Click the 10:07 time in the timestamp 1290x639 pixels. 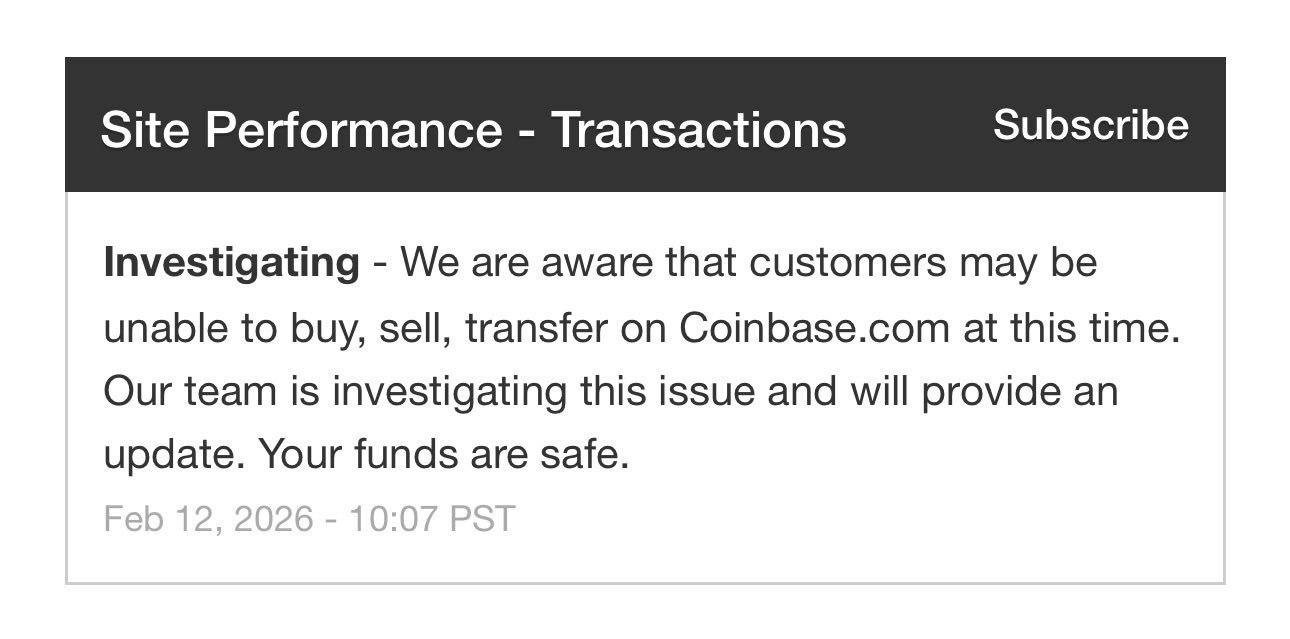[x=392, y=519]
